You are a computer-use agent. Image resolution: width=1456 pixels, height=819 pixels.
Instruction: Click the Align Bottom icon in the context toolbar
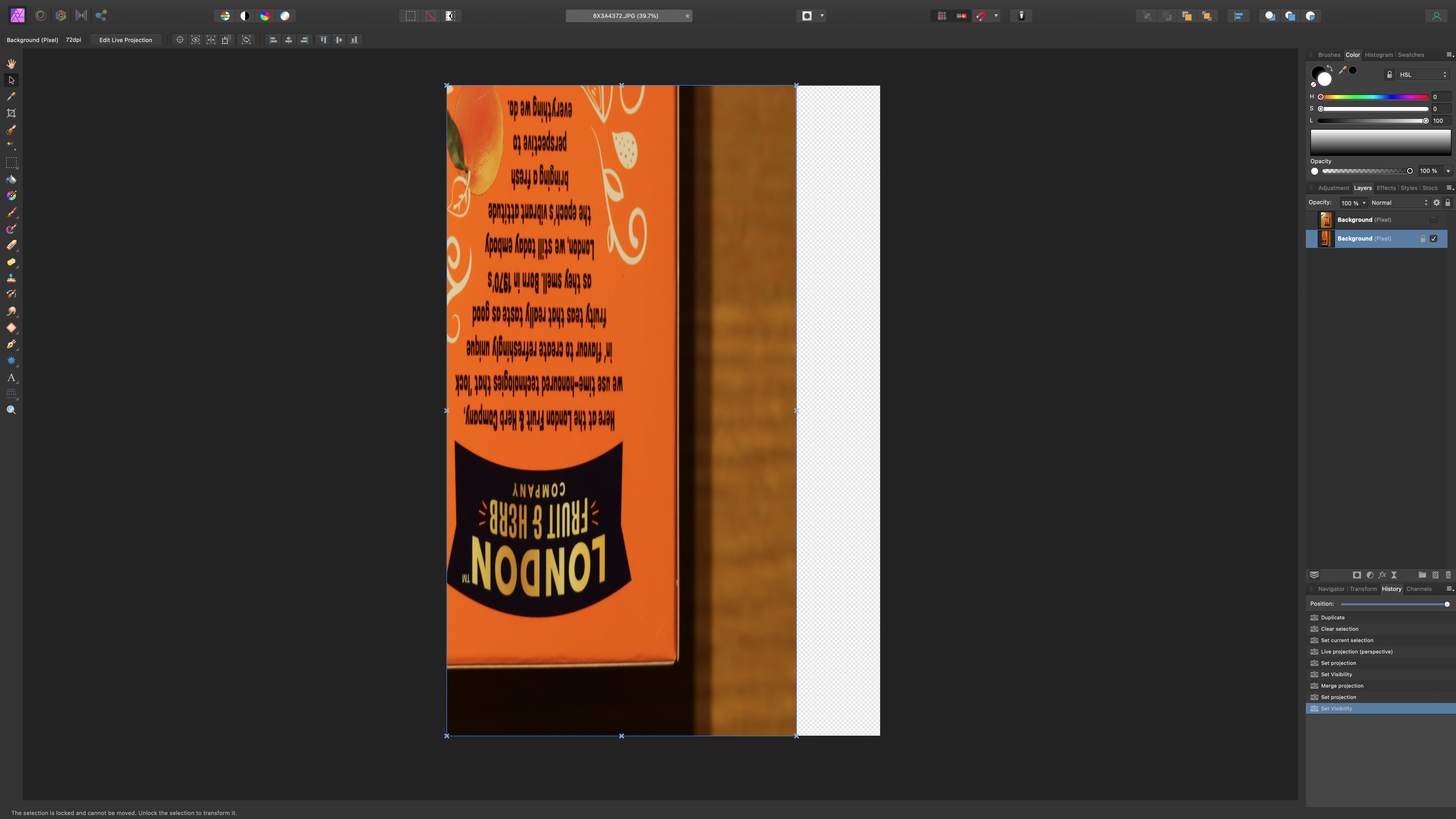[354, 40]
